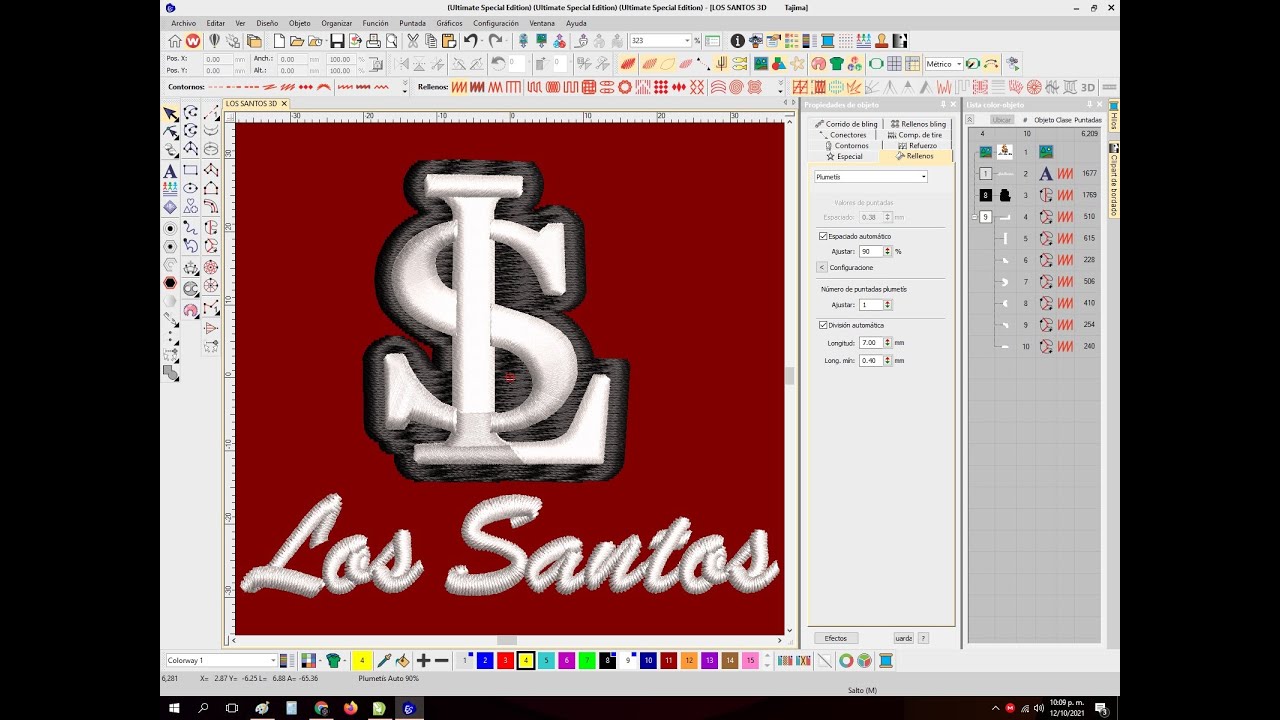Select lettering object row 2 with 1677 stitches
Image resolution: width=1280 pixels, height=720 pixels.
point(1034,174)
